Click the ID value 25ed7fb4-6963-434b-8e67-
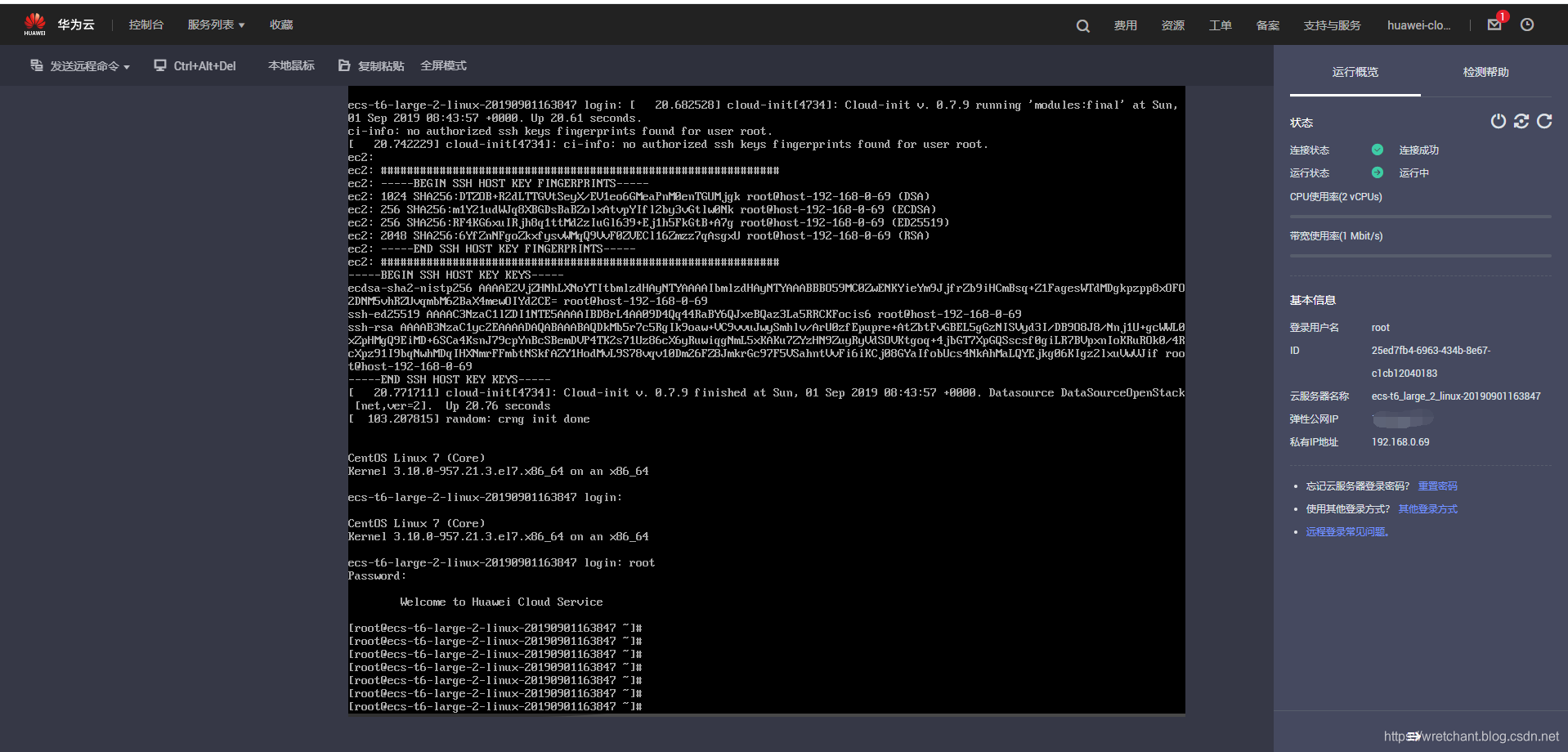The height and width of the screenshot is (752, 1568). [x=1431, y=351]
